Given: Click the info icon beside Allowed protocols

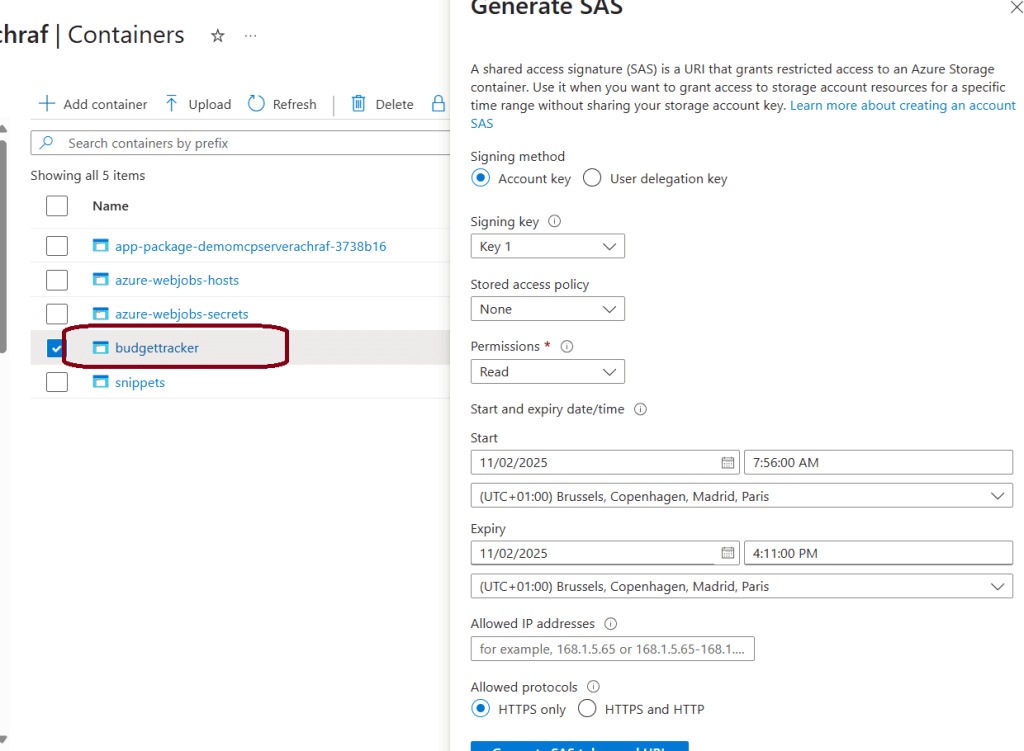Looking at the screenshot, I should click(x=593, y=687).
